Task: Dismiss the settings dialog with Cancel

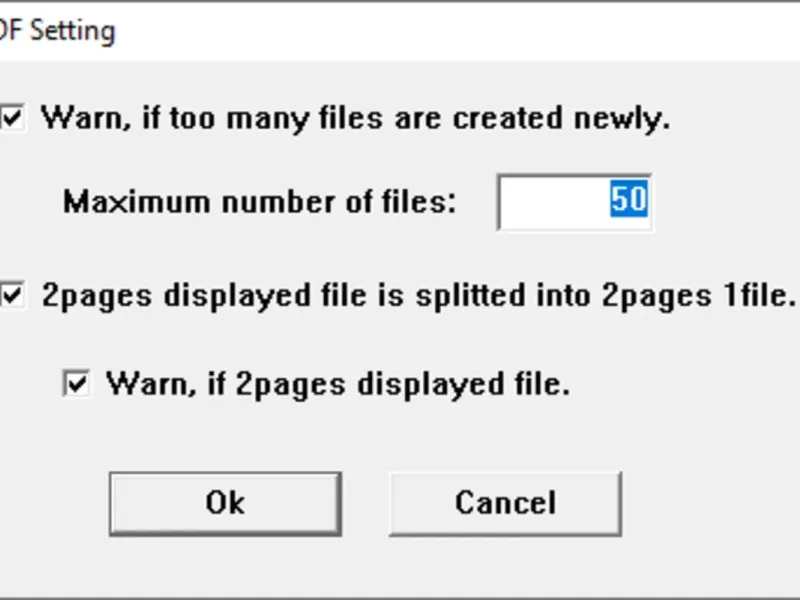Action: coord(505,502)
